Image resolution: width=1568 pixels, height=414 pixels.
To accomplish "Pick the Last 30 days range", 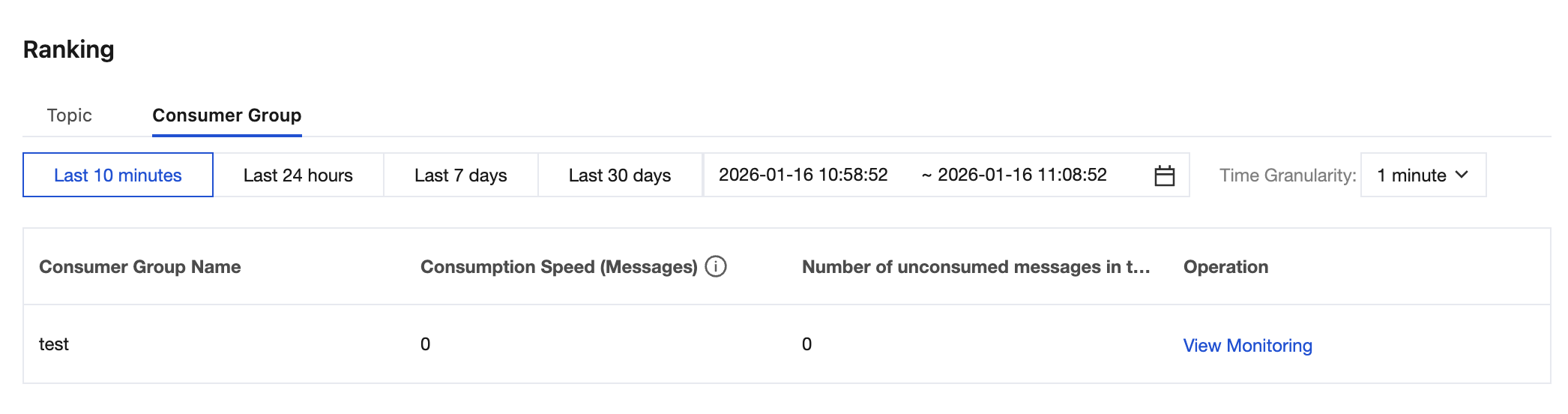I will (619, 175).
